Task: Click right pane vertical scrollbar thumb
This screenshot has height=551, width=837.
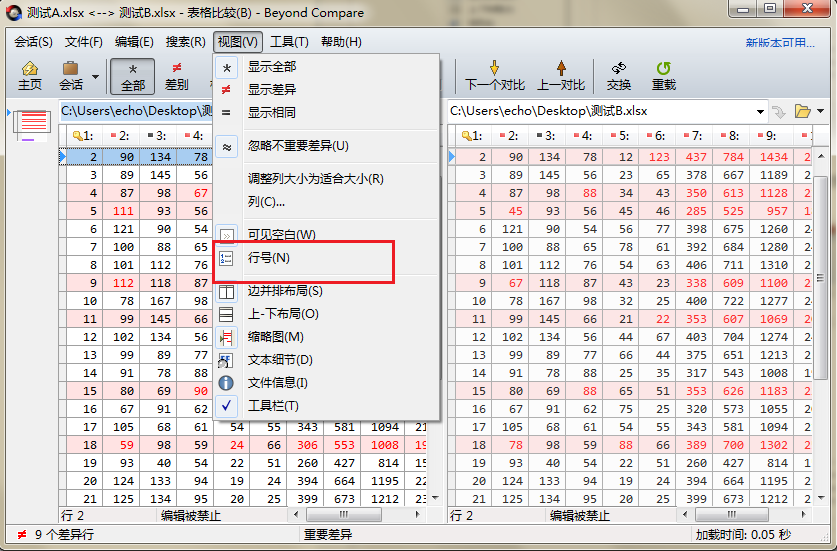Action: click(x=821, y=277)
